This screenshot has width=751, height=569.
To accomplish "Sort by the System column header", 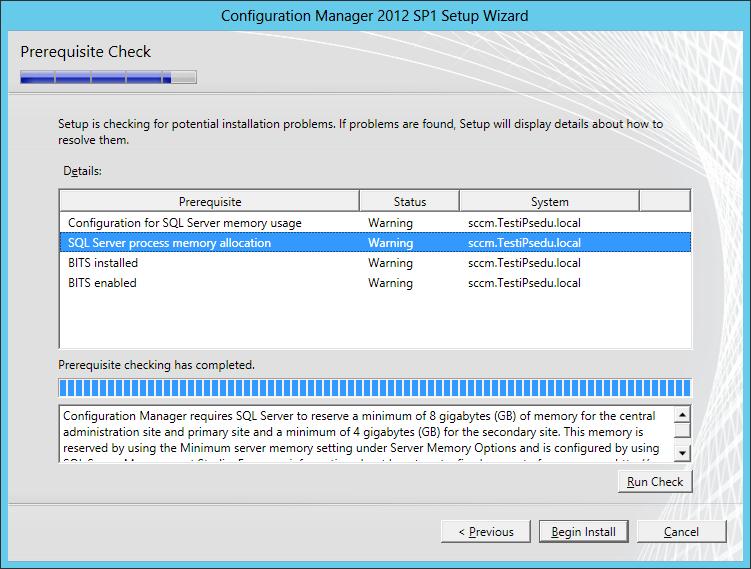I will (x=549, y=201).
